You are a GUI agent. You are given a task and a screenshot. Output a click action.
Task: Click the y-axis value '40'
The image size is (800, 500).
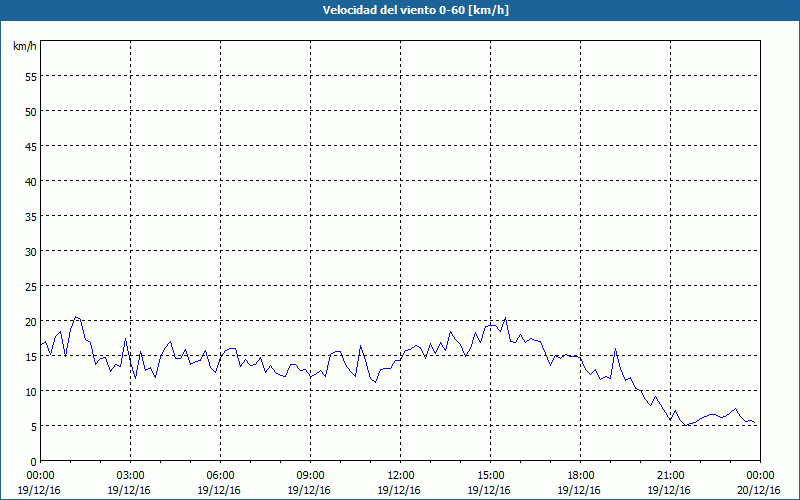tap(31, 181)
